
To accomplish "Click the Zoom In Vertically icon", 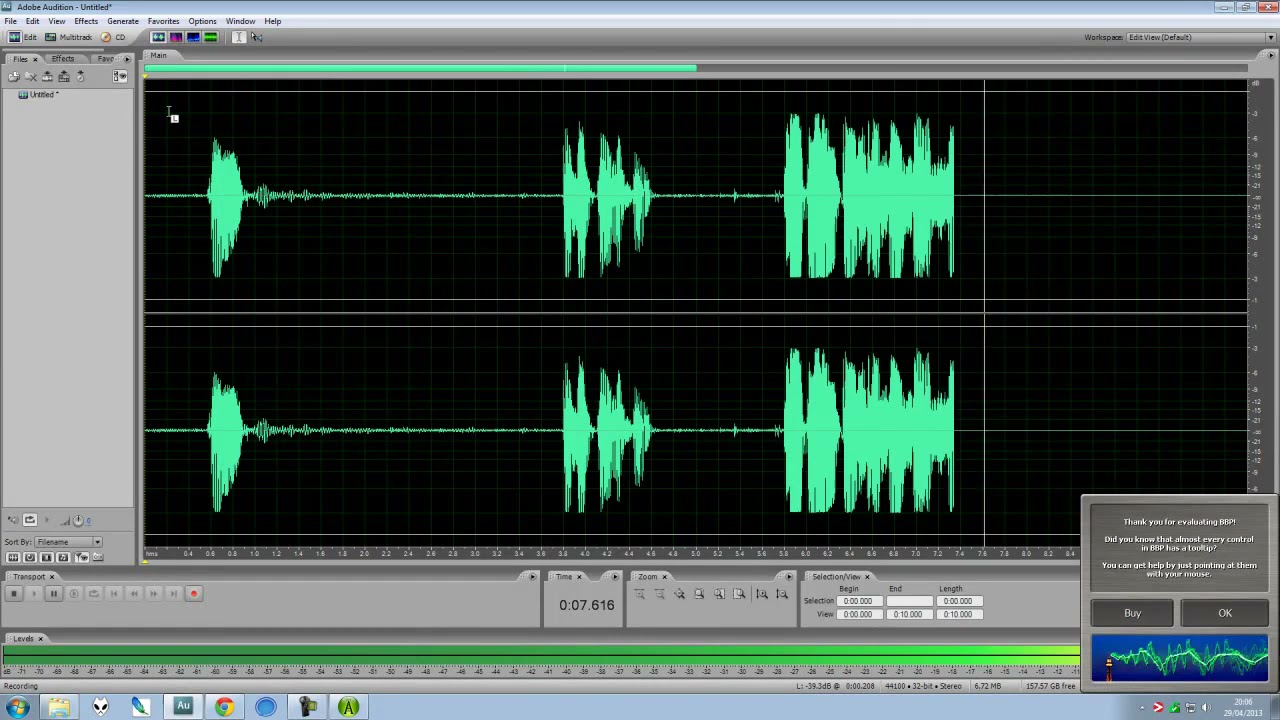I will 762,594.
